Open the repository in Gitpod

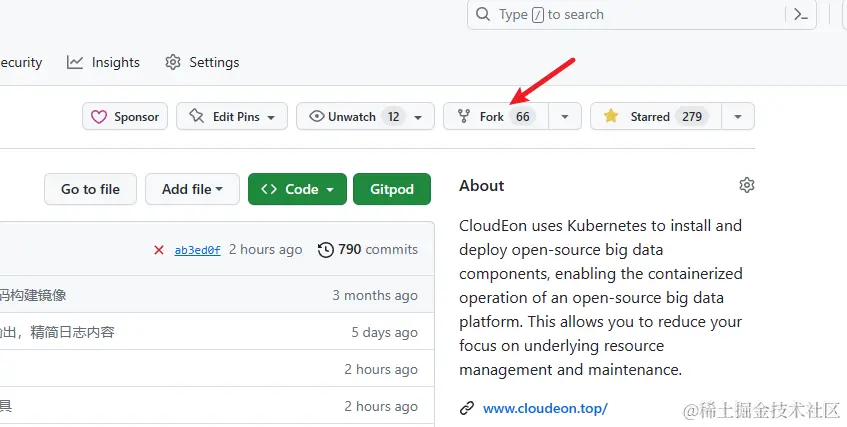(391, 189)
